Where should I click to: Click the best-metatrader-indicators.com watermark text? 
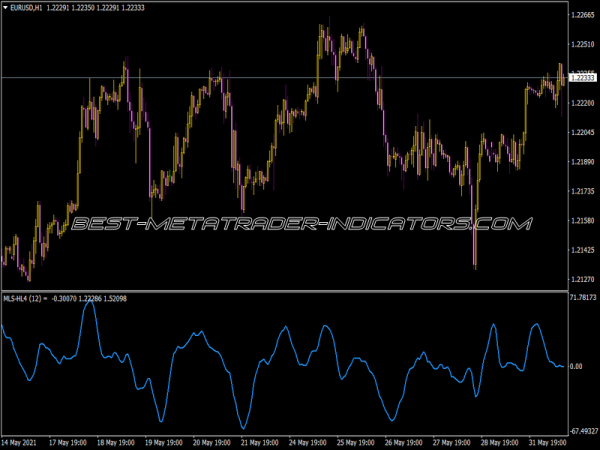point(300,224)
